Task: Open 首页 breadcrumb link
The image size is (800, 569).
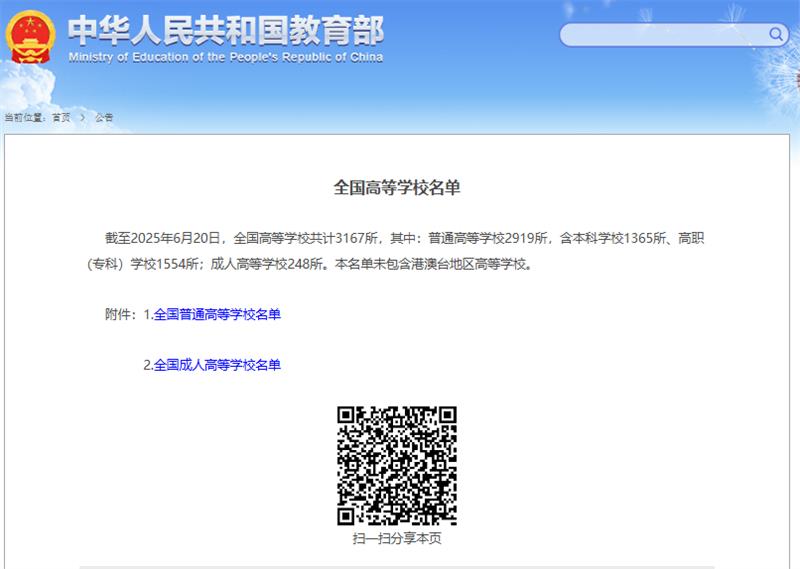Action: (61, 117)
